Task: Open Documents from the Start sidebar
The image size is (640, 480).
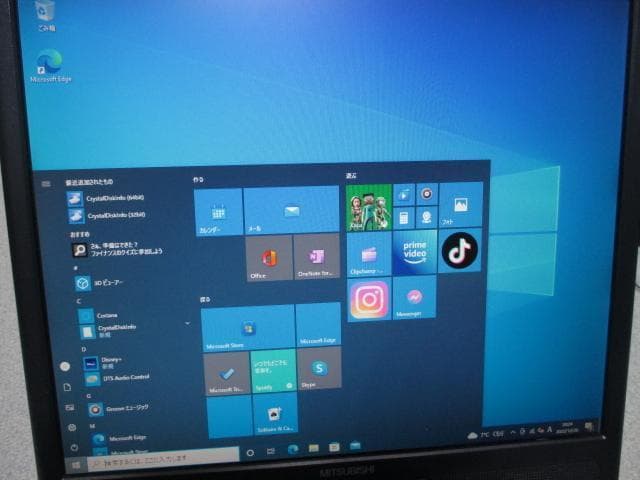Action: [67, 387]
